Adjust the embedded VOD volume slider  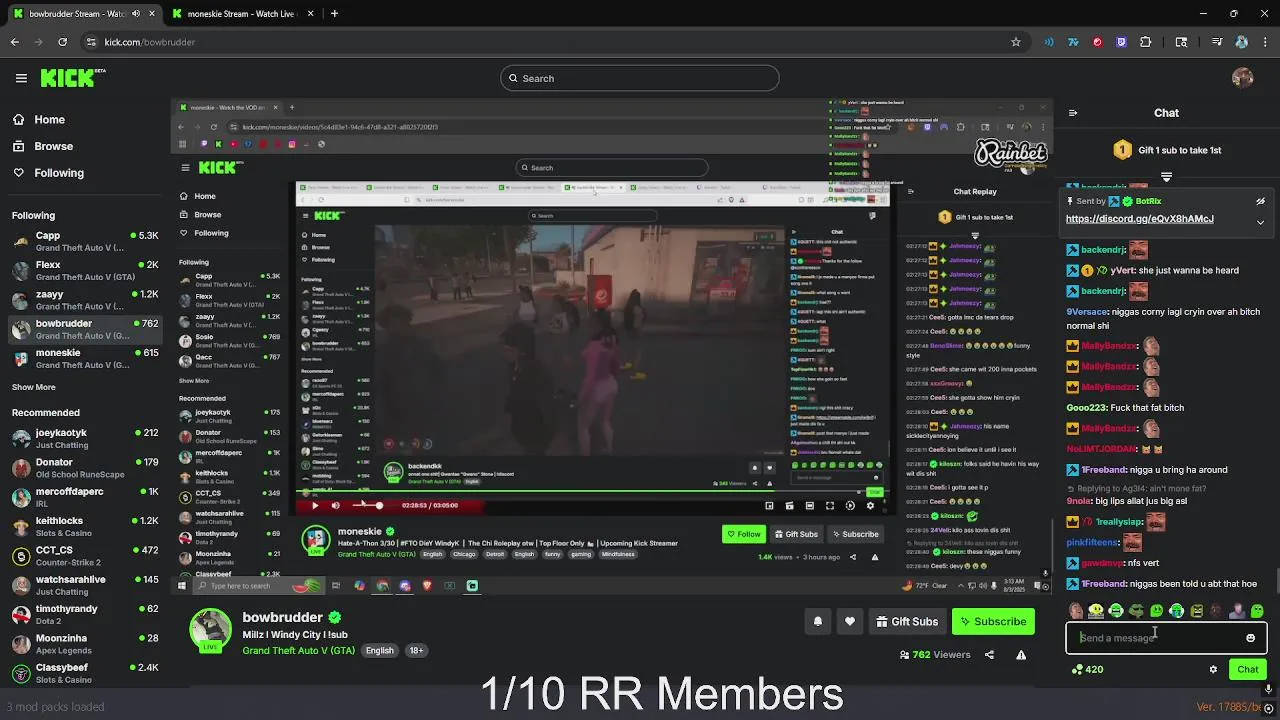(367, 506)
